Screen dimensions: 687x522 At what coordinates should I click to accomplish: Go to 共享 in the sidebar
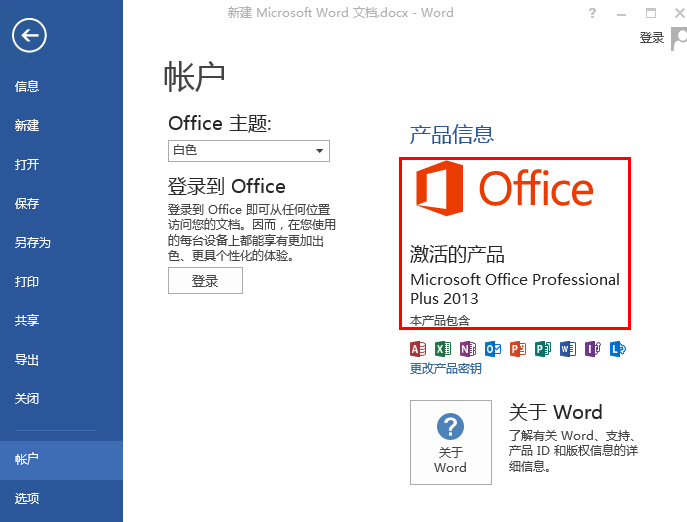tap(61, 320)
